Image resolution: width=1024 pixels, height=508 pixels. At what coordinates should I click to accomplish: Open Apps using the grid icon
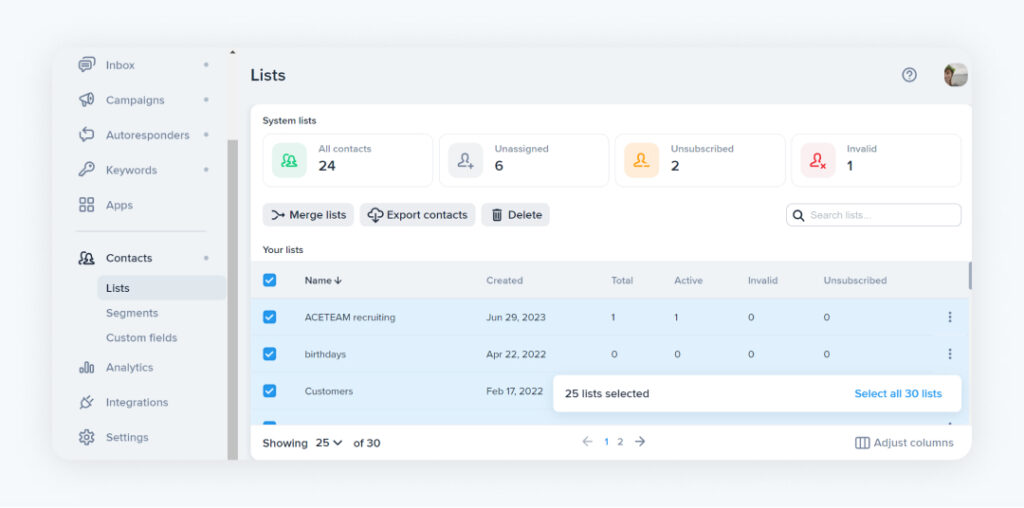coord(87,205)
